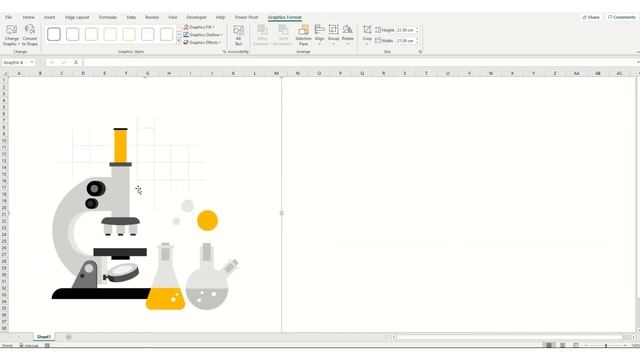The image size is (640, 360).
Task: Open the Align dropdown
Action: pyautogui.click(x=320, y=35)
